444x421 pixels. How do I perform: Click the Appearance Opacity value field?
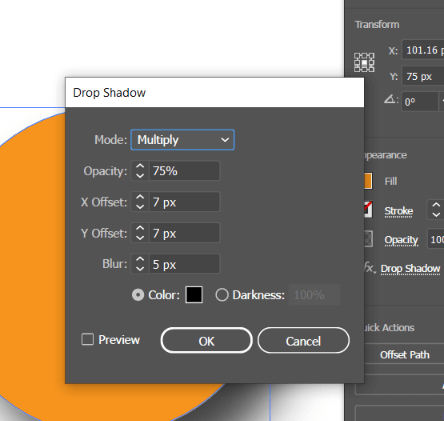[436, 239]
